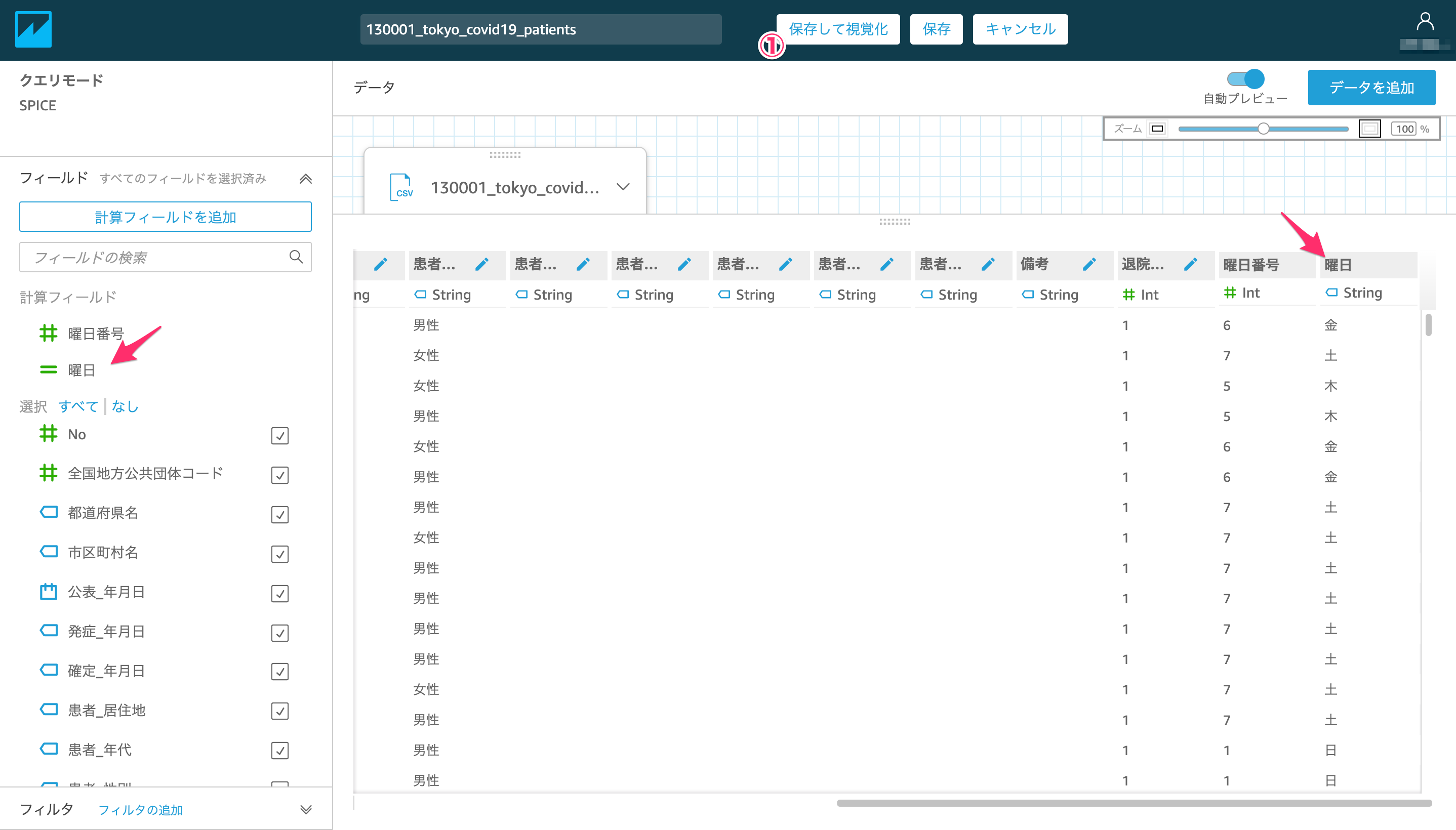The image size is (1456, 830).
Task: Uncheck the 都道府県名 field checkbox
Action: pyautogui.click(x=279, y=514)
